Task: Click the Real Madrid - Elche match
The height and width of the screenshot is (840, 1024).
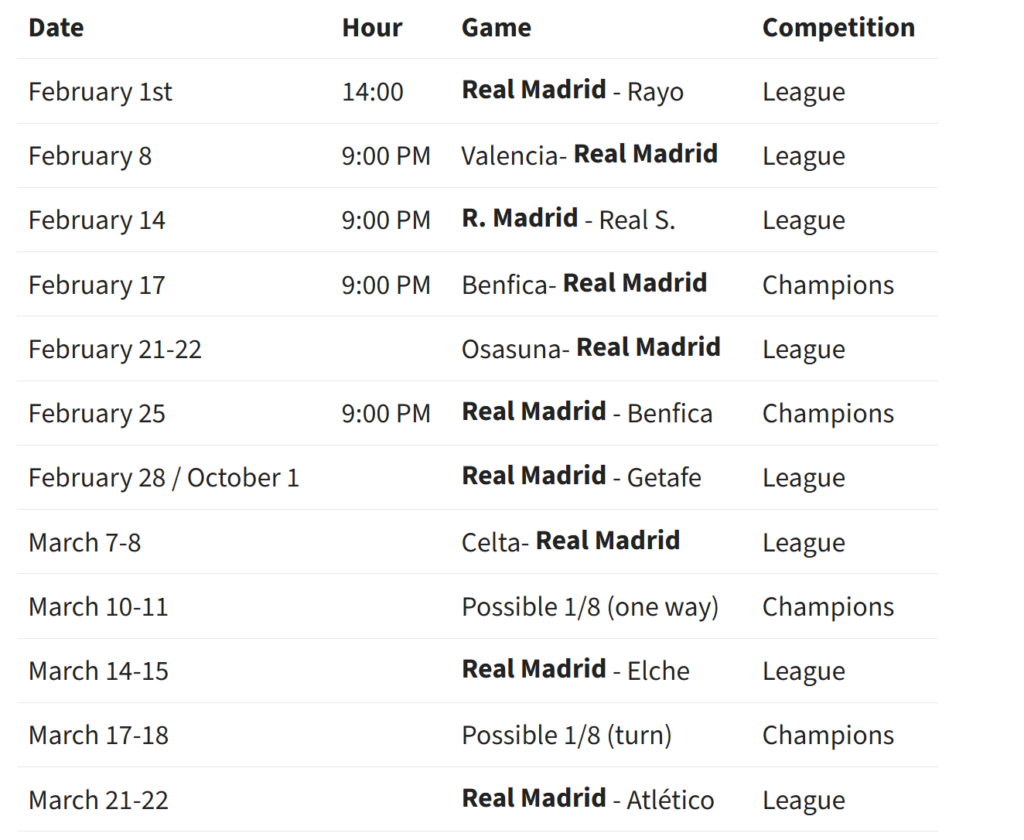Action: [575, 670]
